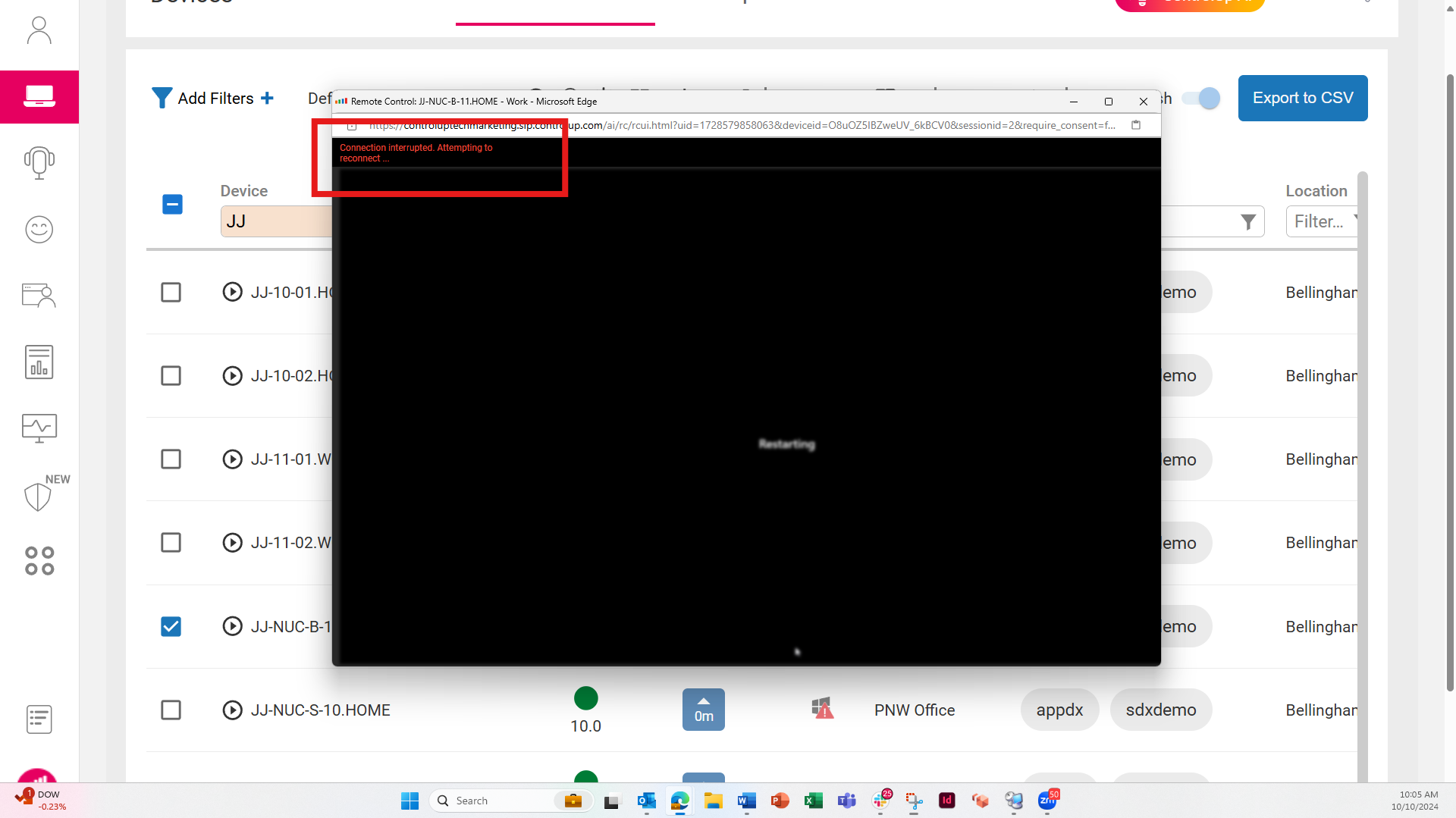Open the smiley face experience icon

39,229
